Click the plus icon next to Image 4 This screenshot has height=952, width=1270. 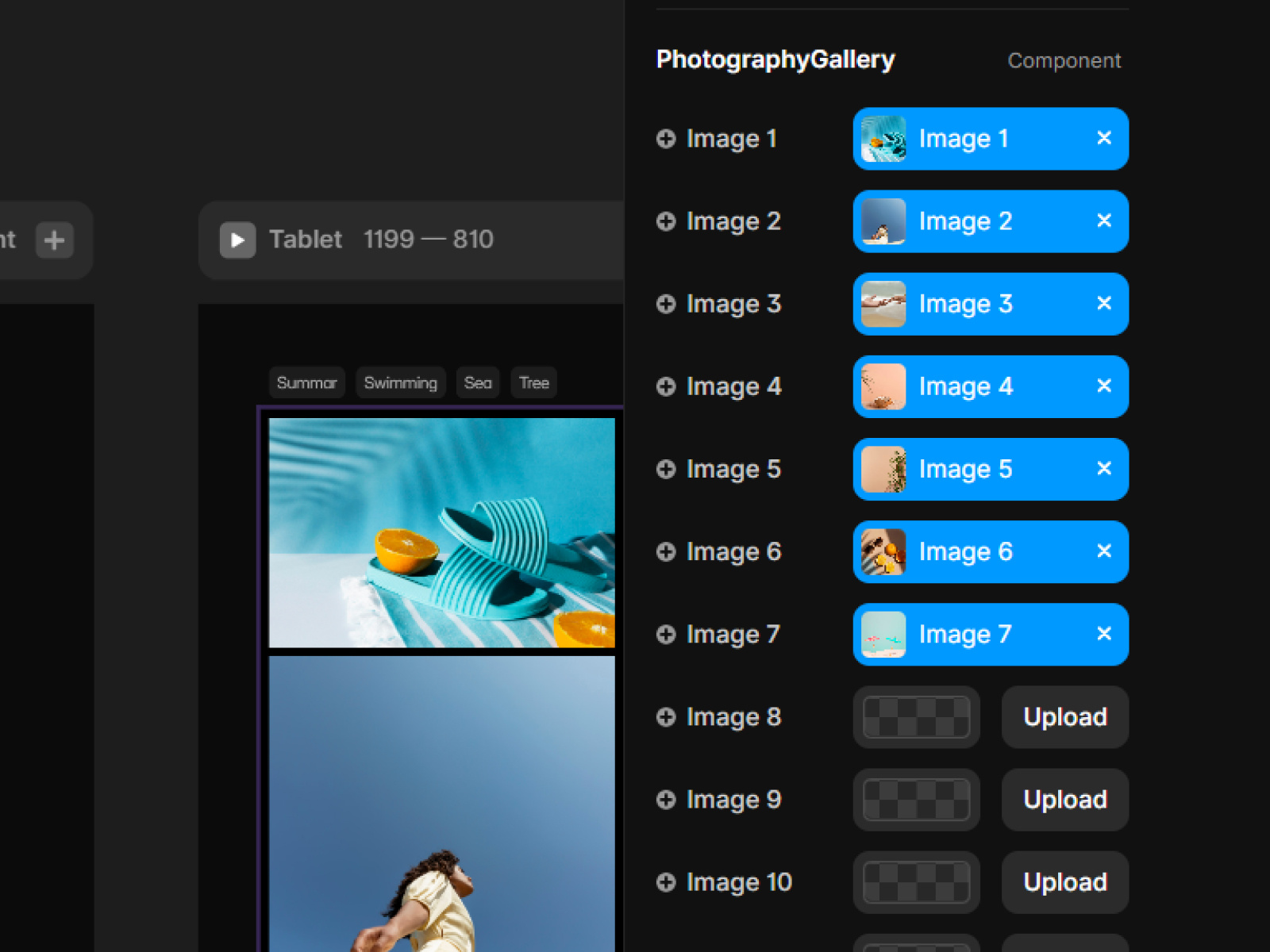pos(666,386)
